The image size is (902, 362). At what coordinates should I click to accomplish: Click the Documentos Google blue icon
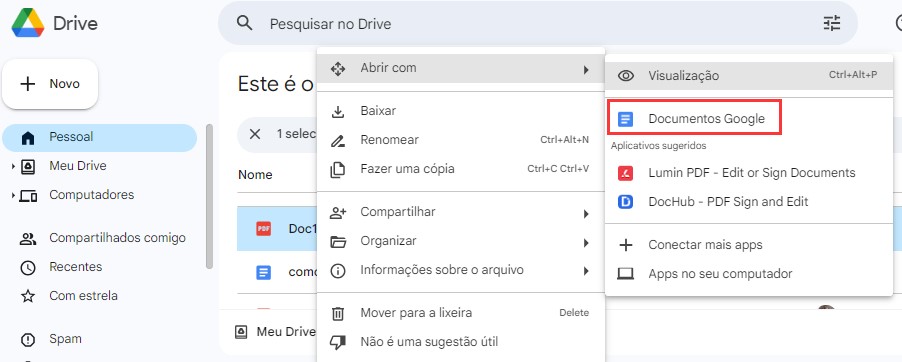coord(625,119)
